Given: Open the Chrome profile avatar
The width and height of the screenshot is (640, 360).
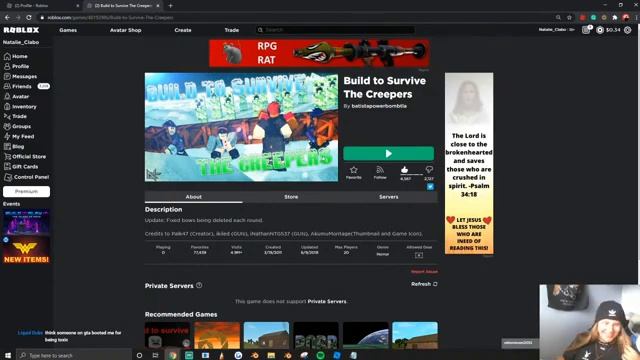Looking at the screenshot, I should pyautogui.click(x=626, y=18).
